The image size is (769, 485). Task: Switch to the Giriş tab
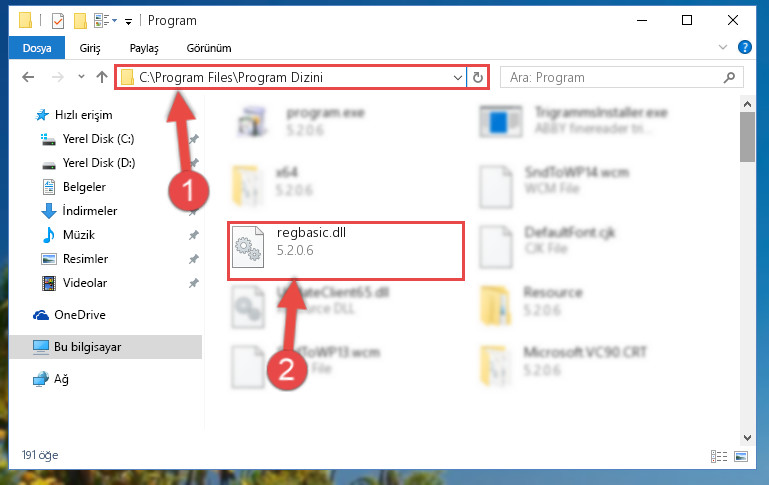tap(90, 48)
